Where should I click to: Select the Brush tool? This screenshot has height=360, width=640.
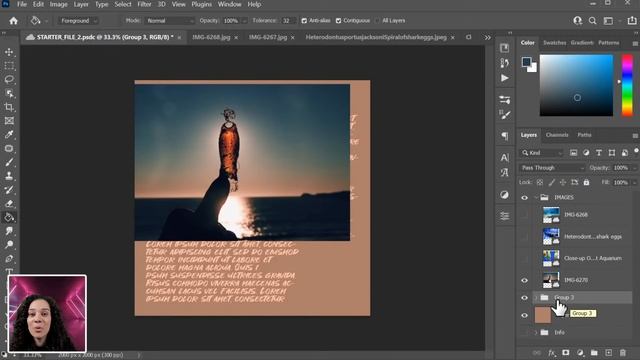point(9,162)
